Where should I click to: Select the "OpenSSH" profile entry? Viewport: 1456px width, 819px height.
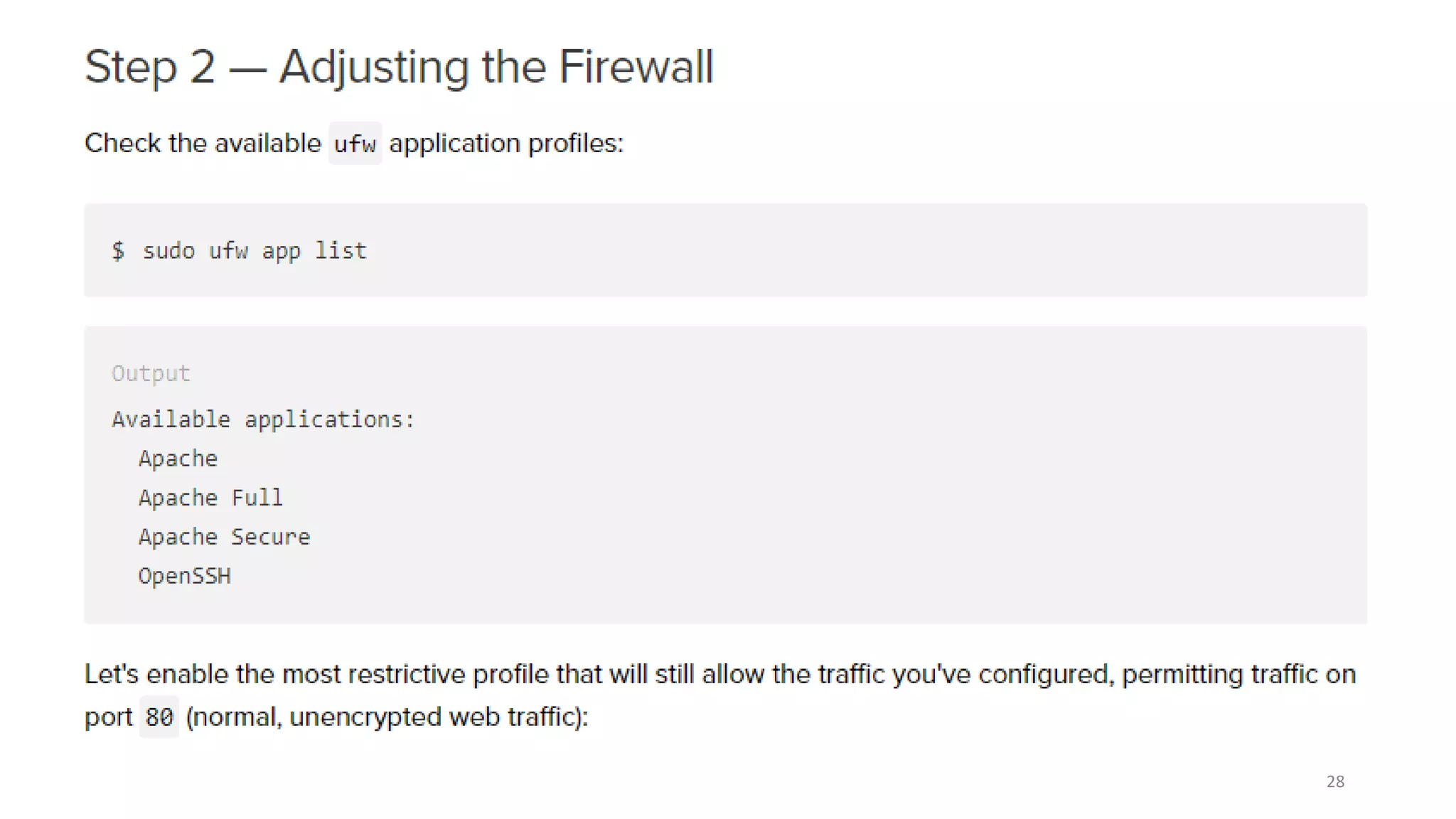[184, 576]
